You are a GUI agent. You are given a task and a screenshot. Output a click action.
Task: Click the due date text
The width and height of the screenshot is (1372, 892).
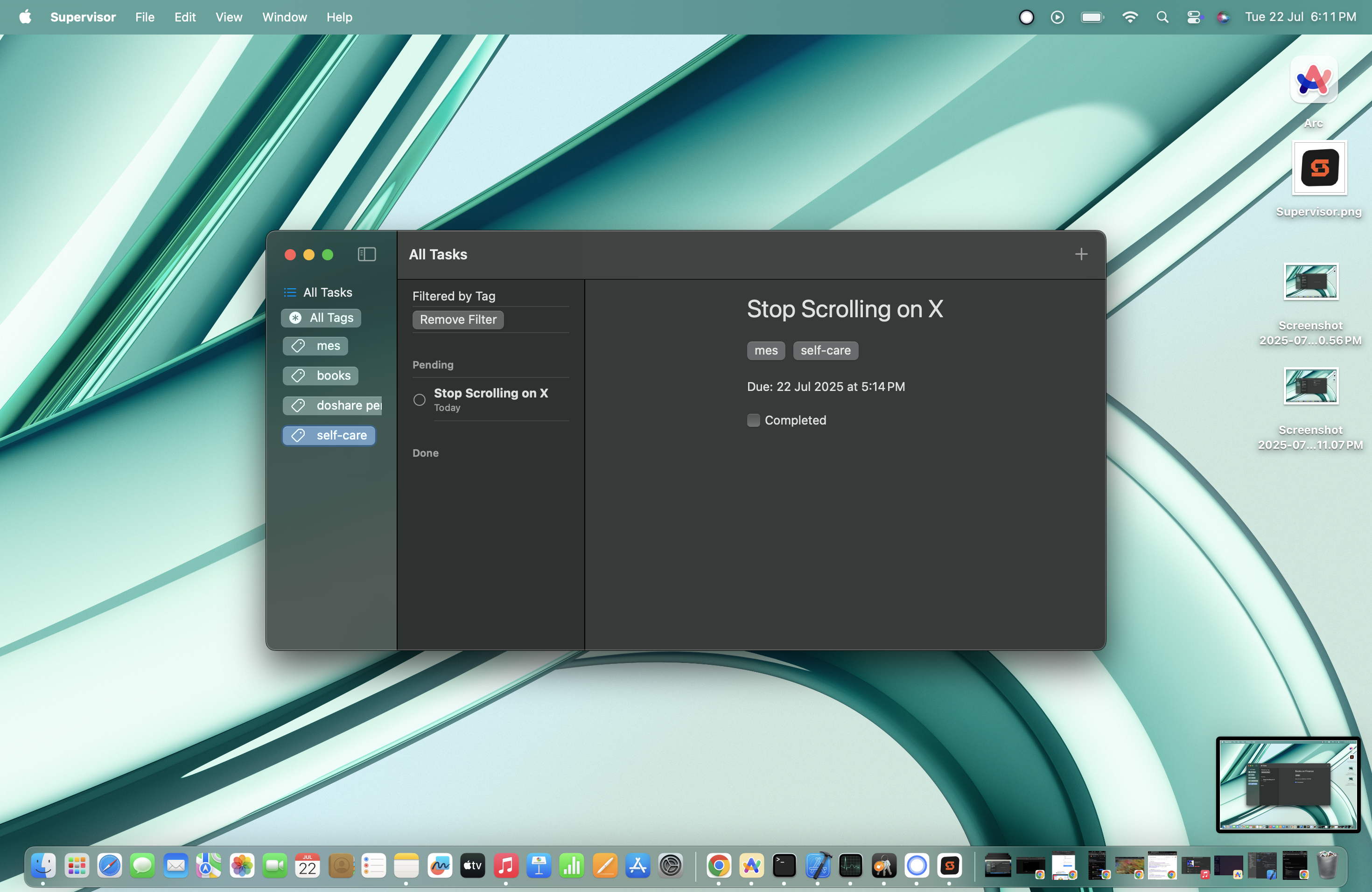click(x=826, y=387)
